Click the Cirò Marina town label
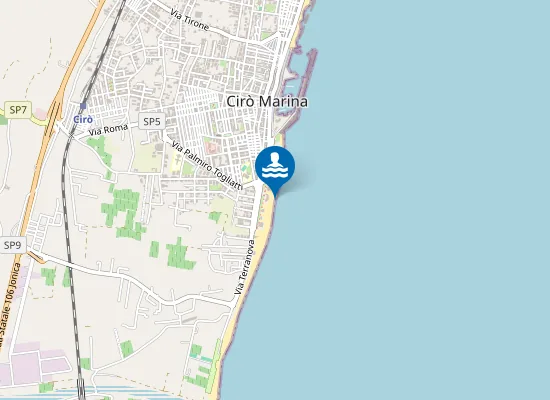 point(267,101)
